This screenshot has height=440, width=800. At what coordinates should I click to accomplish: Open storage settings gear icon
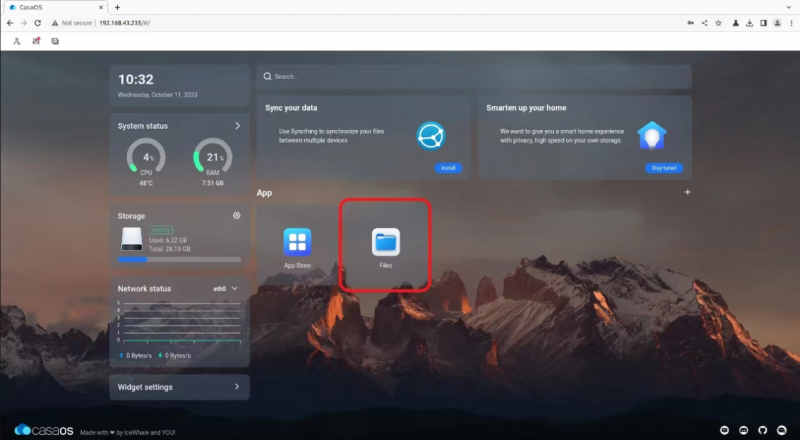click(x=236, y=215)
